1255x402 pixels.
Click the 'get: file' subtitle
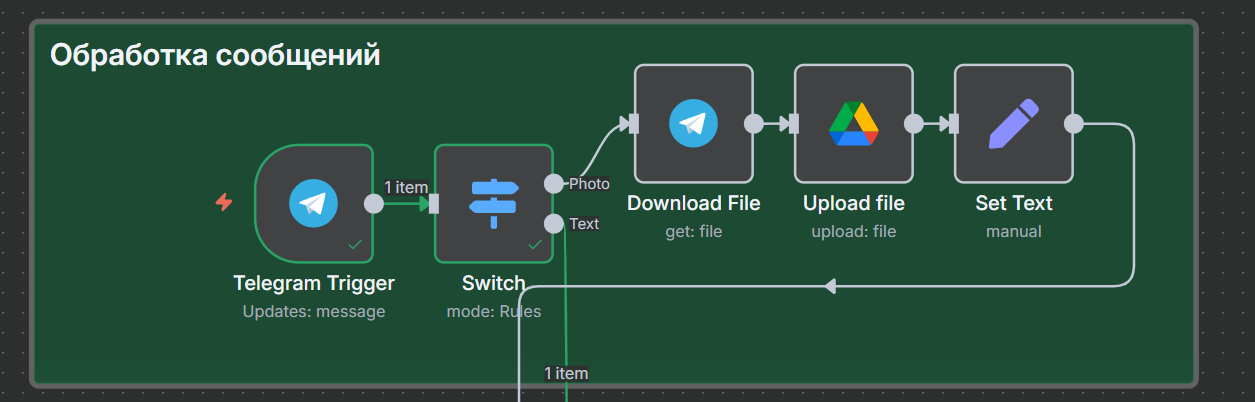[694, 232]
